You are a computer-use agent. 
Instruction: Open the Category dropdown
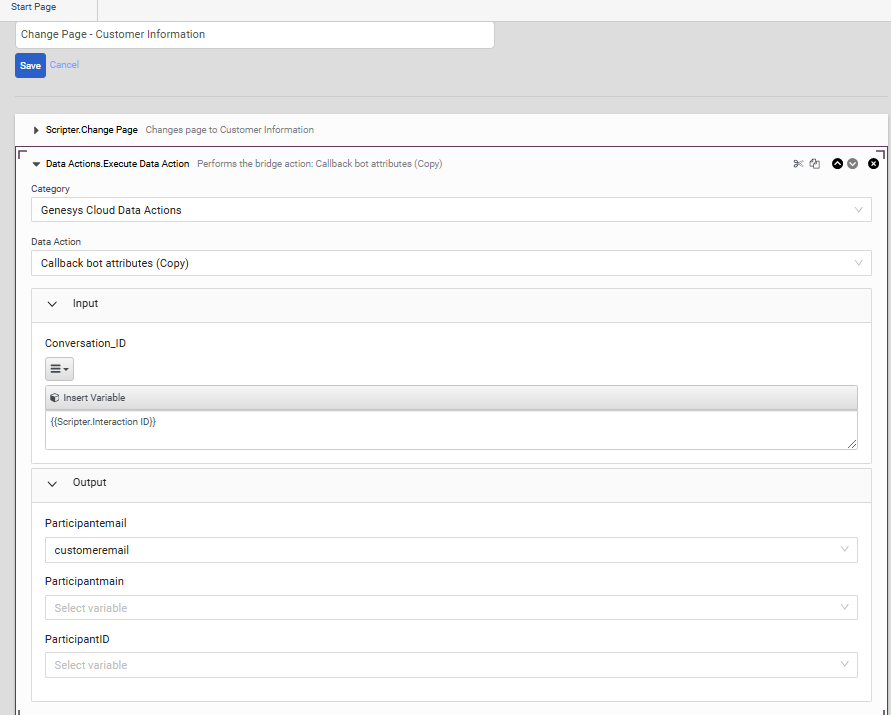pyautogui.click(x=451, y=210)
